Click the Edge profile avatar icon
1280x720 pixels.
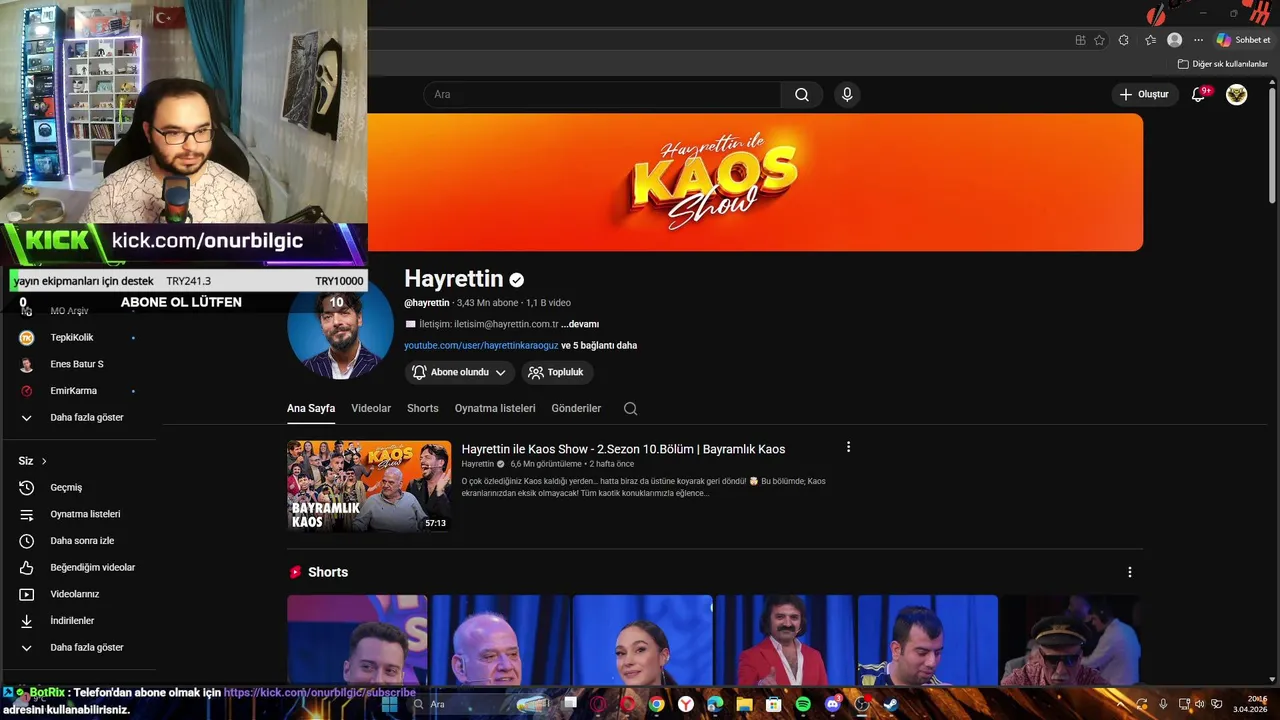coord(1175,40)
